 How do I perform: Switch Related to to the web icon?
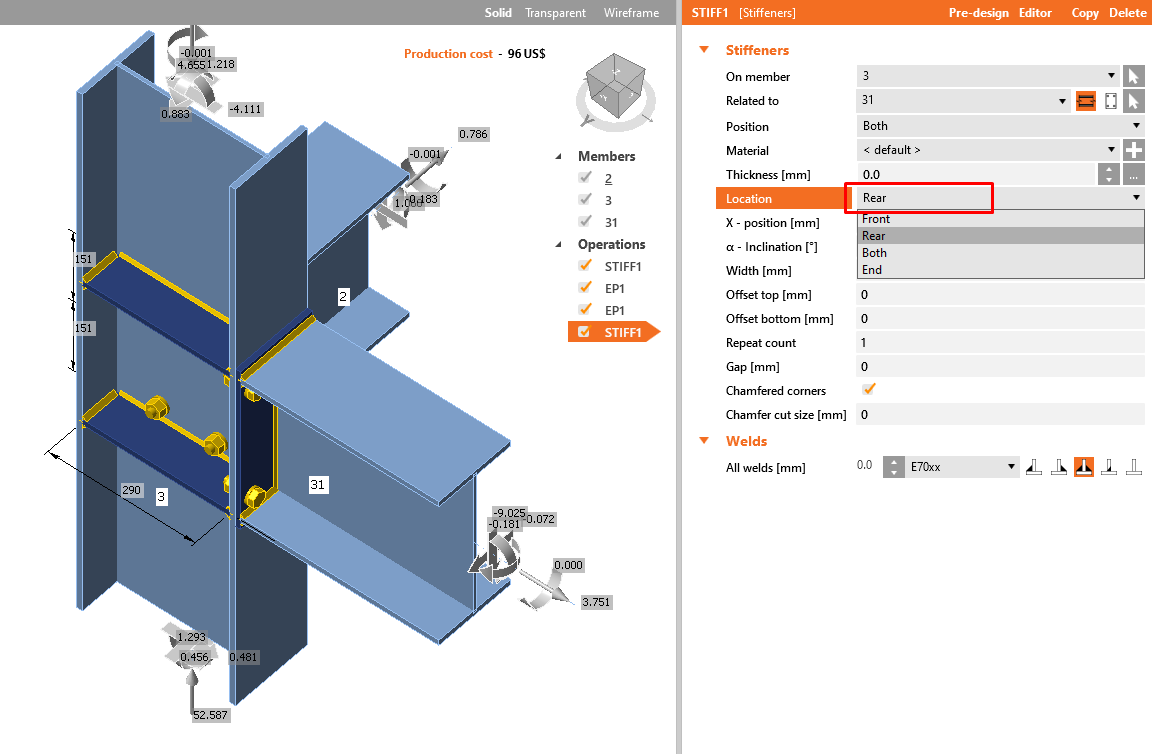coord(1111,100)
